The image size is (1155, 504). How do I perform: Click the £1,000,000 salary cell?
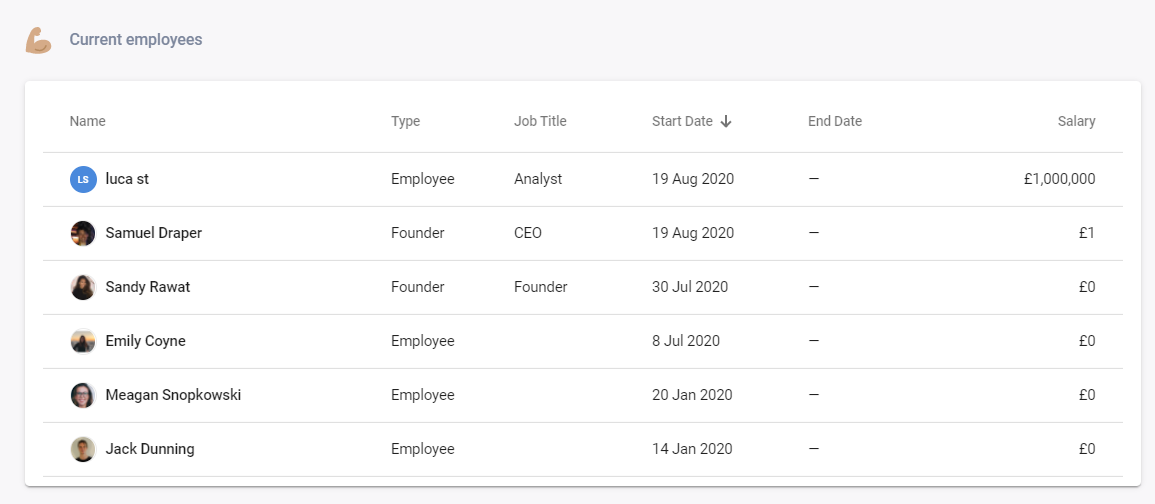point(1059,179)
